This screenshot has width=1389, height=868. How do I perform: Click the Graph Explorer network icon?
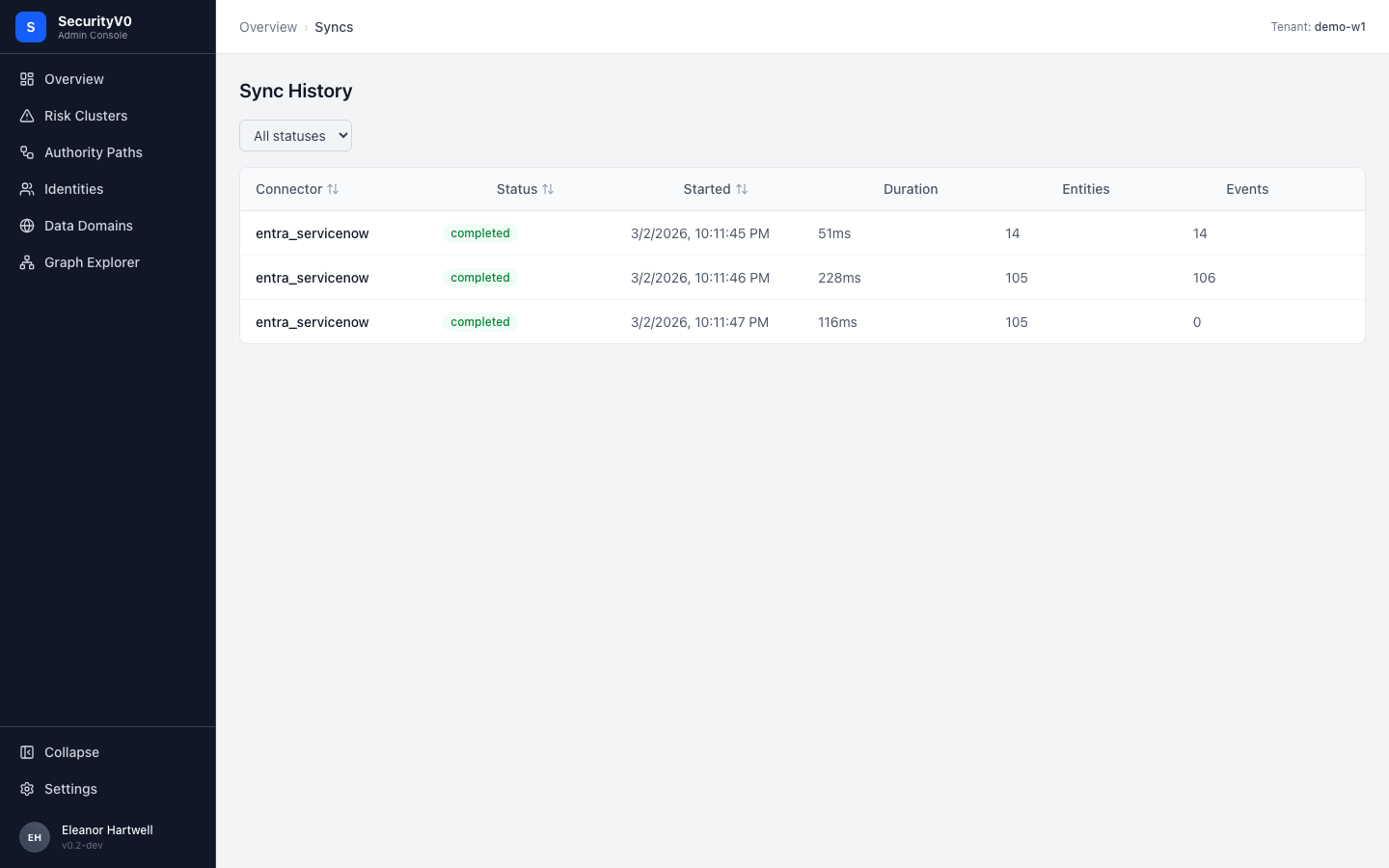point(27,262)
